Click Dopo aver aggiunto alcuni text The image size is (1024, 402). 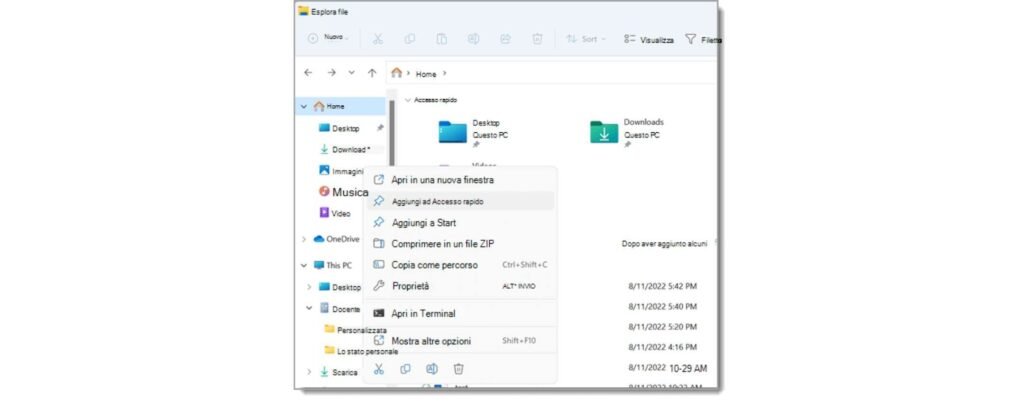click(664, 243)
